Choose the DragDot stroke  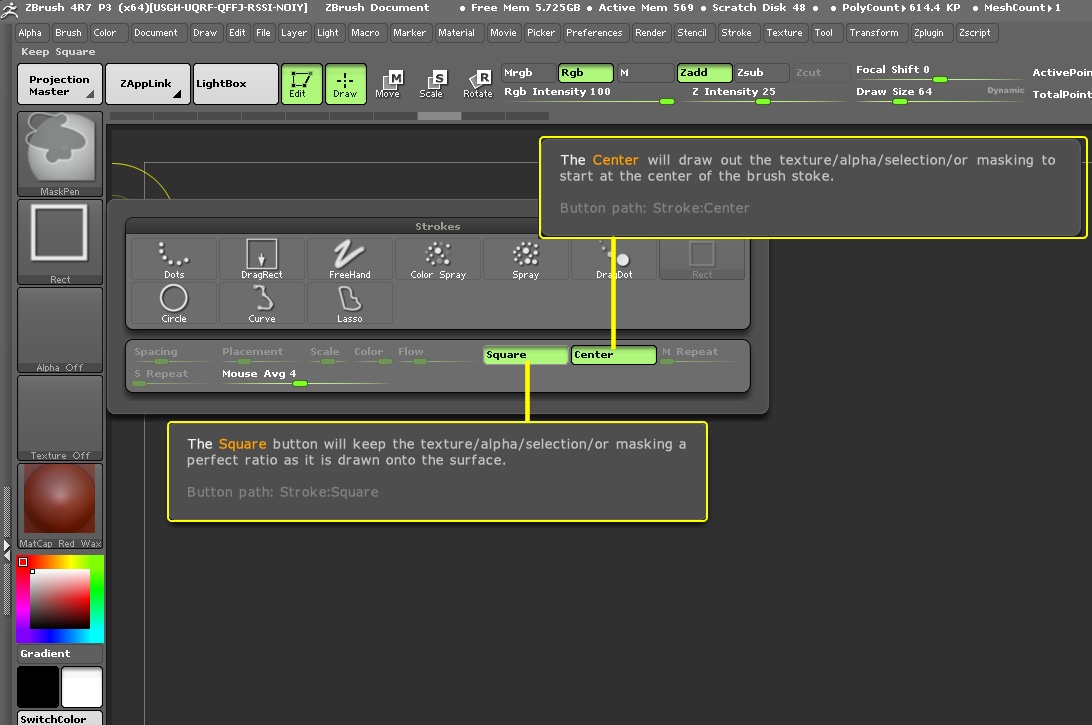tap(614, 259)
